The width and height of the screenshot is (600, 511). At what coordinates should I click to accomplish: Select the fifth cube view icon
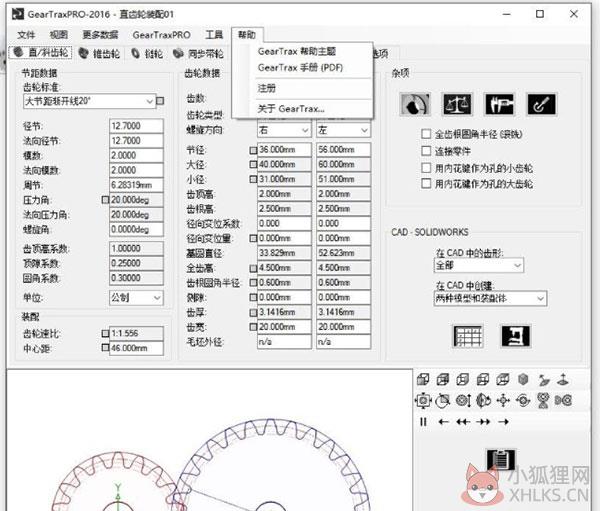pyautogui.click(x=503, y=380)
